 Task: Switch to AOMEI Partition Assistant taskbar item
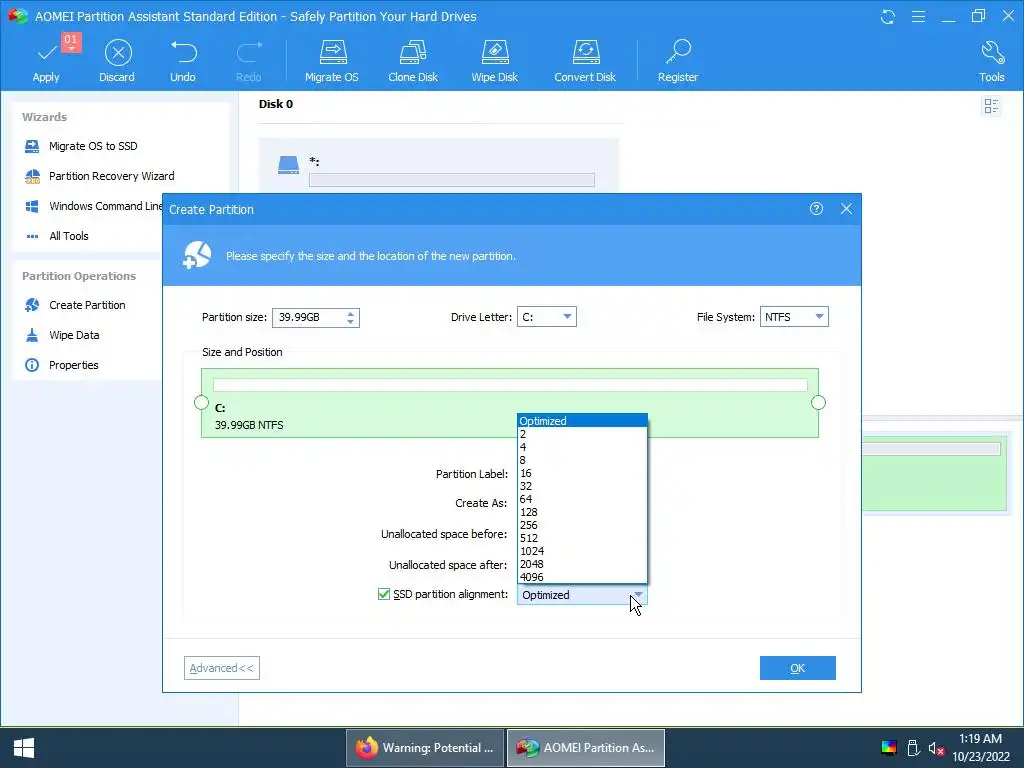coord(586,748)
